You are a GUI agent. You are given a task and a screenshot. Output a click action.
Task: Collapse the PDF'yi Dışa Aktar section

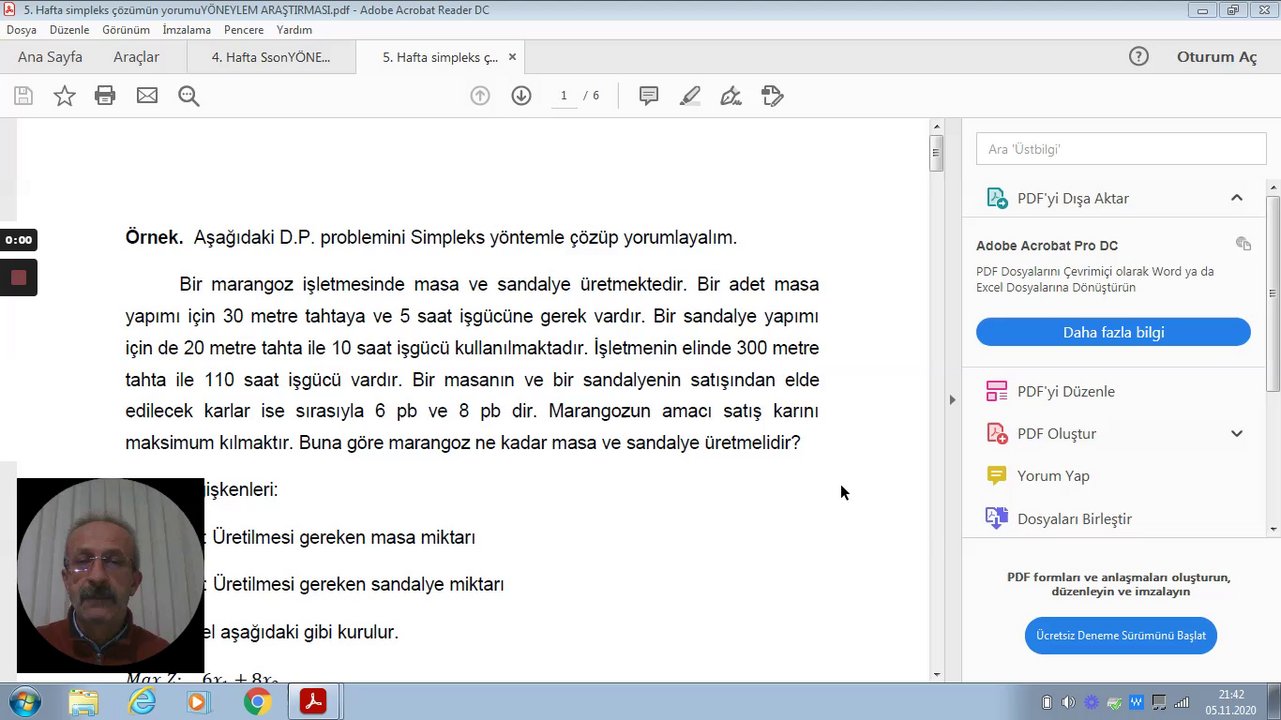point(1237,198)
